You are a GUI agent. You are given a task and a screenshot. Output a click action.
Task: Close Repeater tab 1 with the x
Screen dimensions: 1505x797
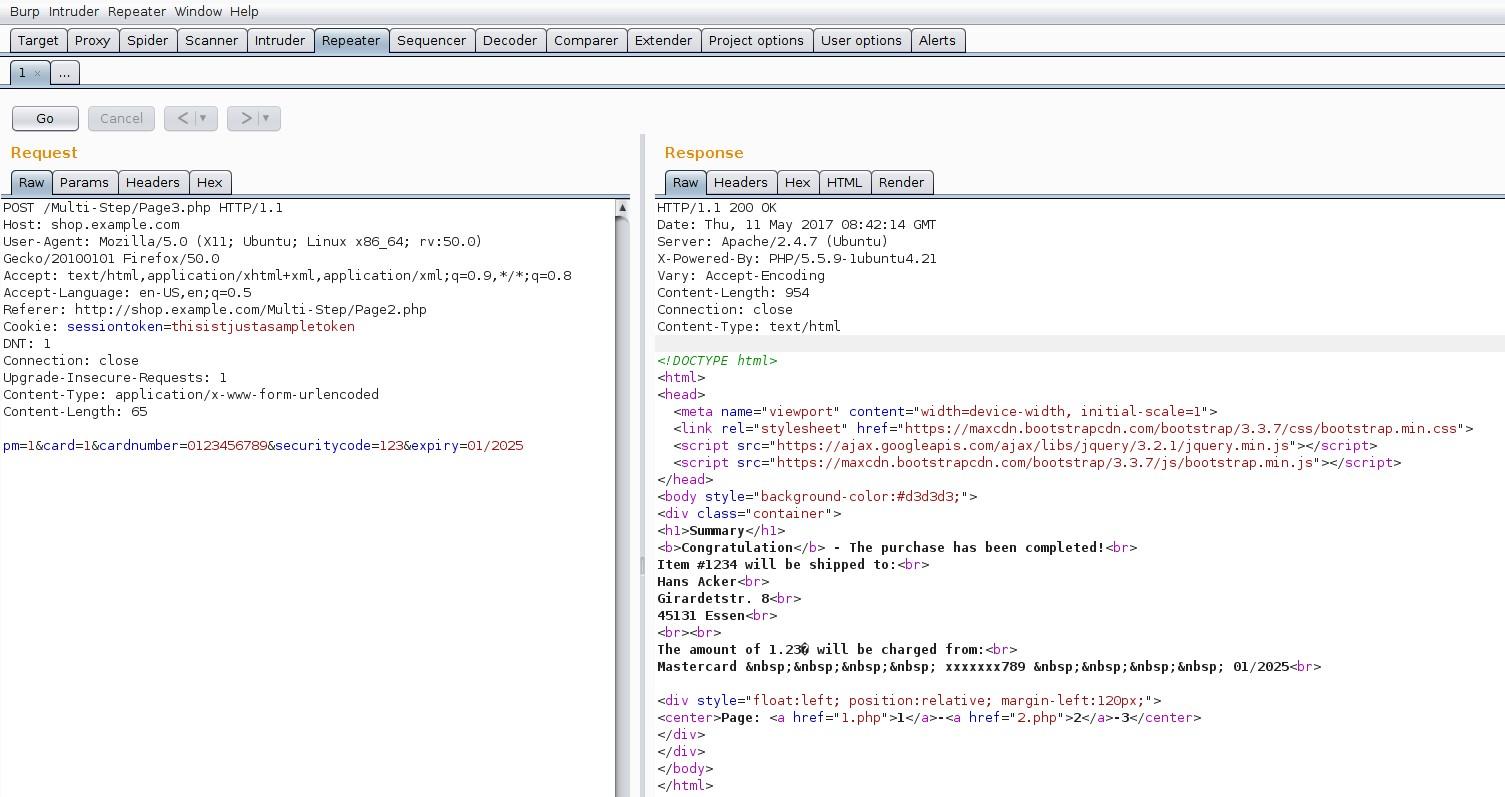click(x=38, y=73)
